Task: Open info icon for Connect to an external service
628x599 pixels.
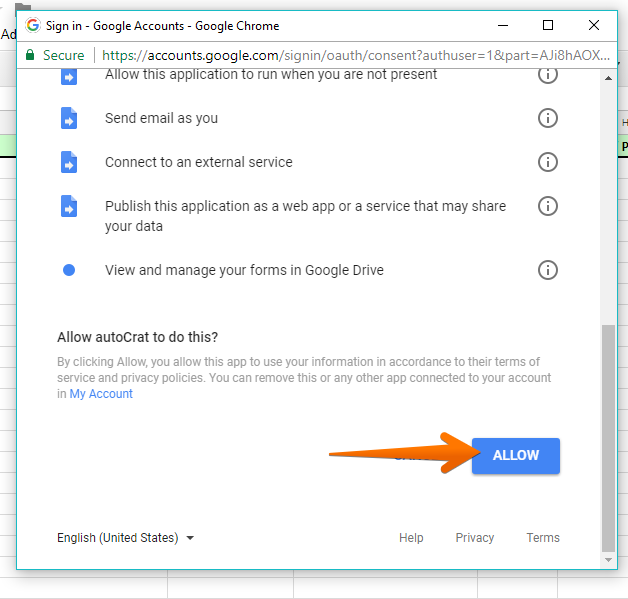Action: (x=547, y=162)
